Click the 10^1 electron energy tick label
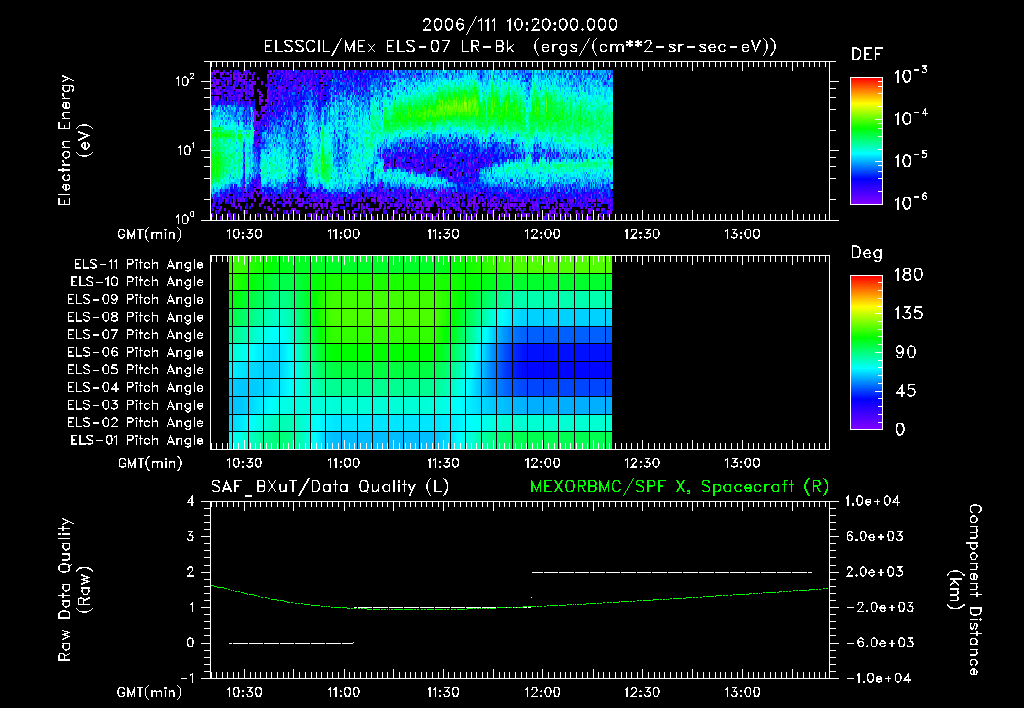Screen dimensions: 1024x708 (186, 150)
